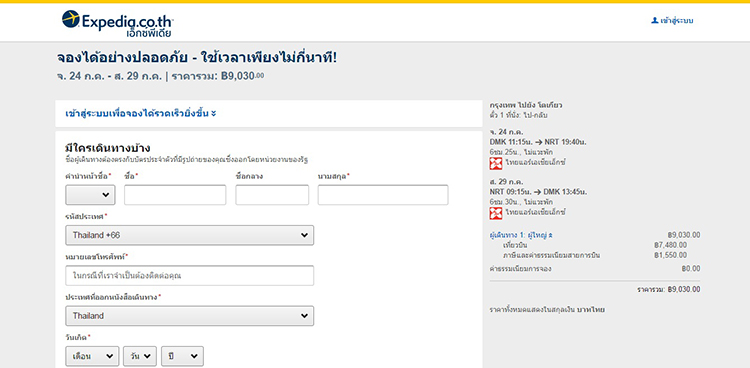
Task: Collapse ผู้เดินทาง 1: ผู้ใหญ่ price breakdown
Action: (521, 235)
